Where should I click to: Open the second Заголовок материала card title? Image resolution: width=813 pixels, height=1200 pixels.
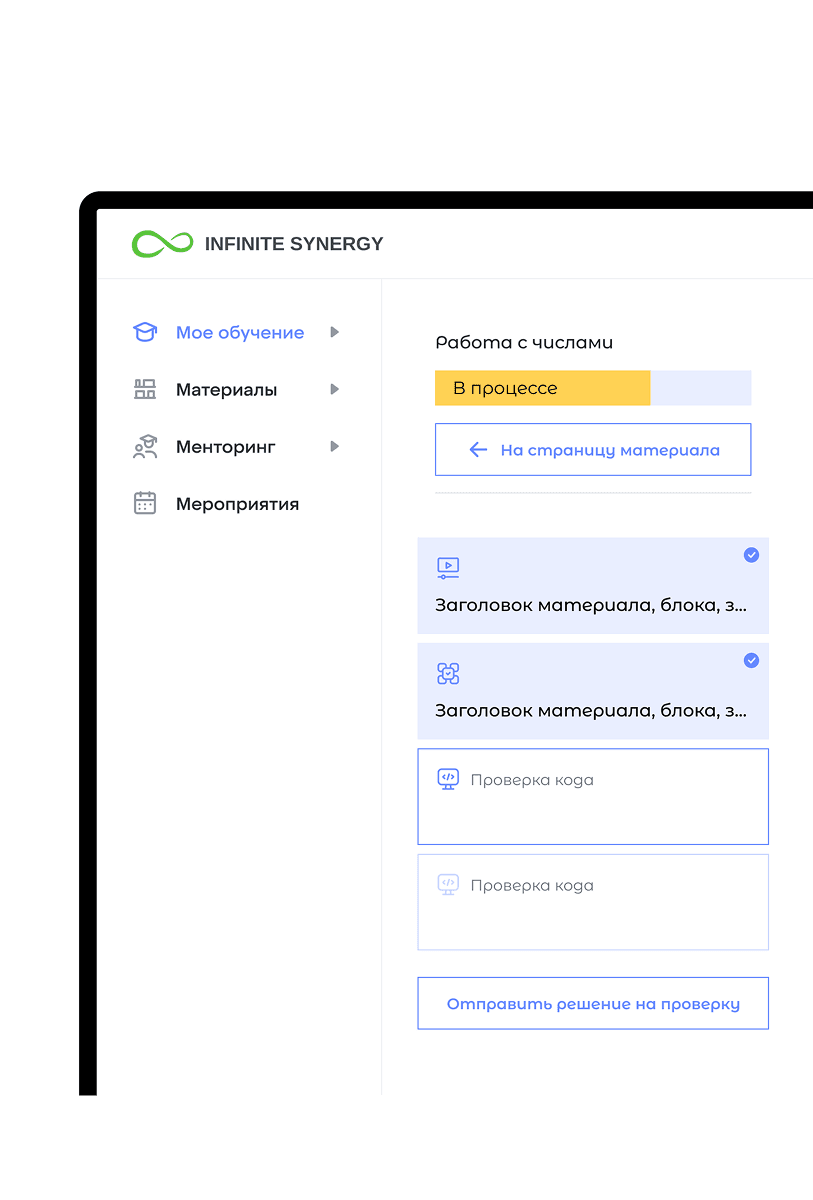(x=591, y=711)
